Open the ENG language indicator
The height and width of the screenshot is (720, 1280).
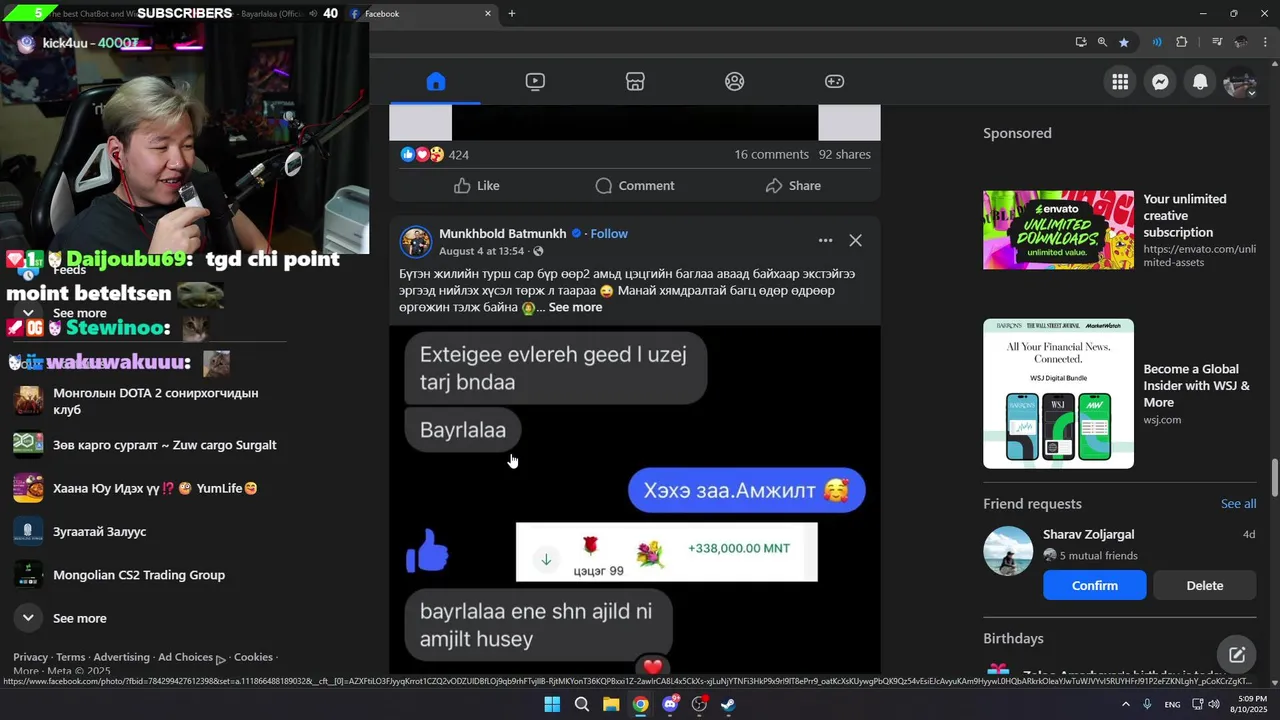click(x=1172, y=705)
